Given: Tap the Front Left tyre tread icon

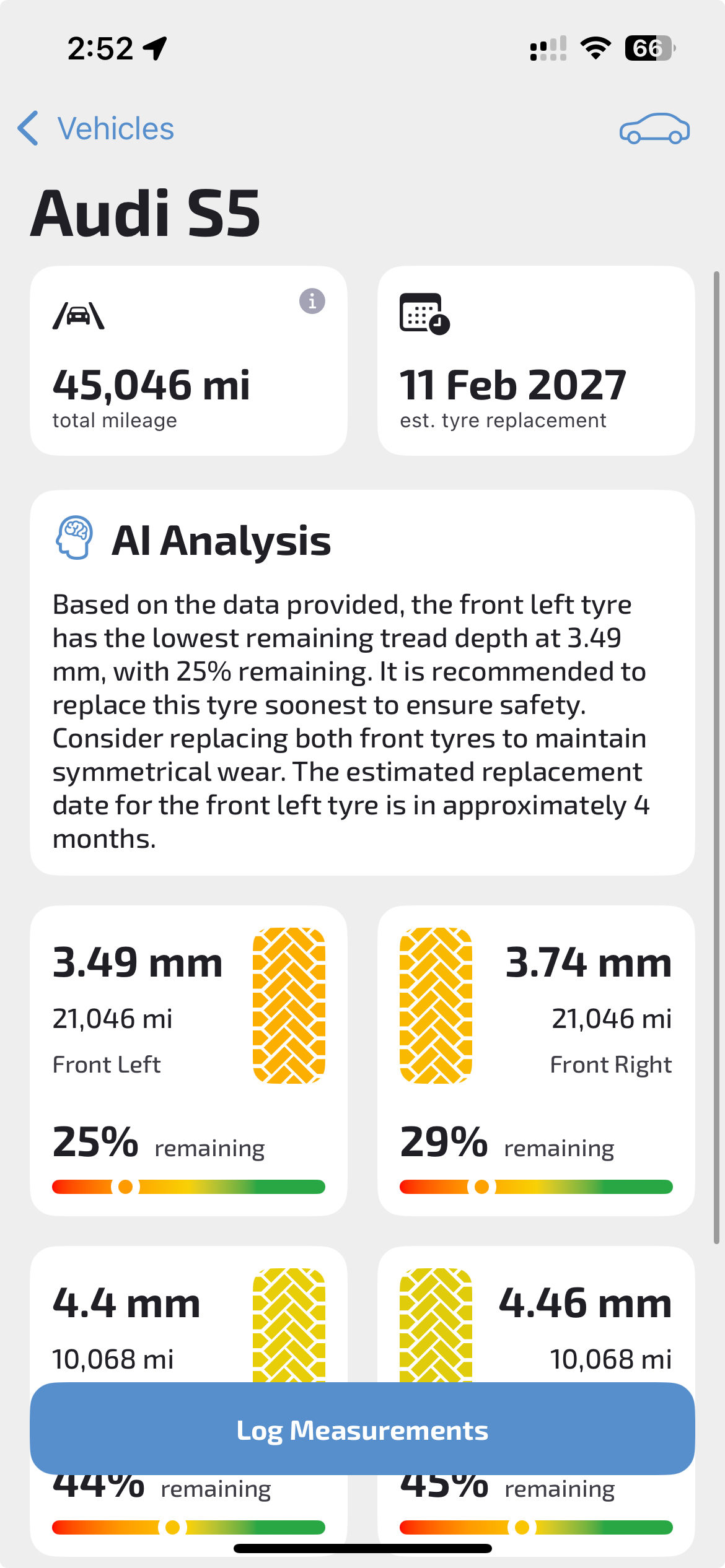Looking at the screenshot, I should pos(289,1005).
